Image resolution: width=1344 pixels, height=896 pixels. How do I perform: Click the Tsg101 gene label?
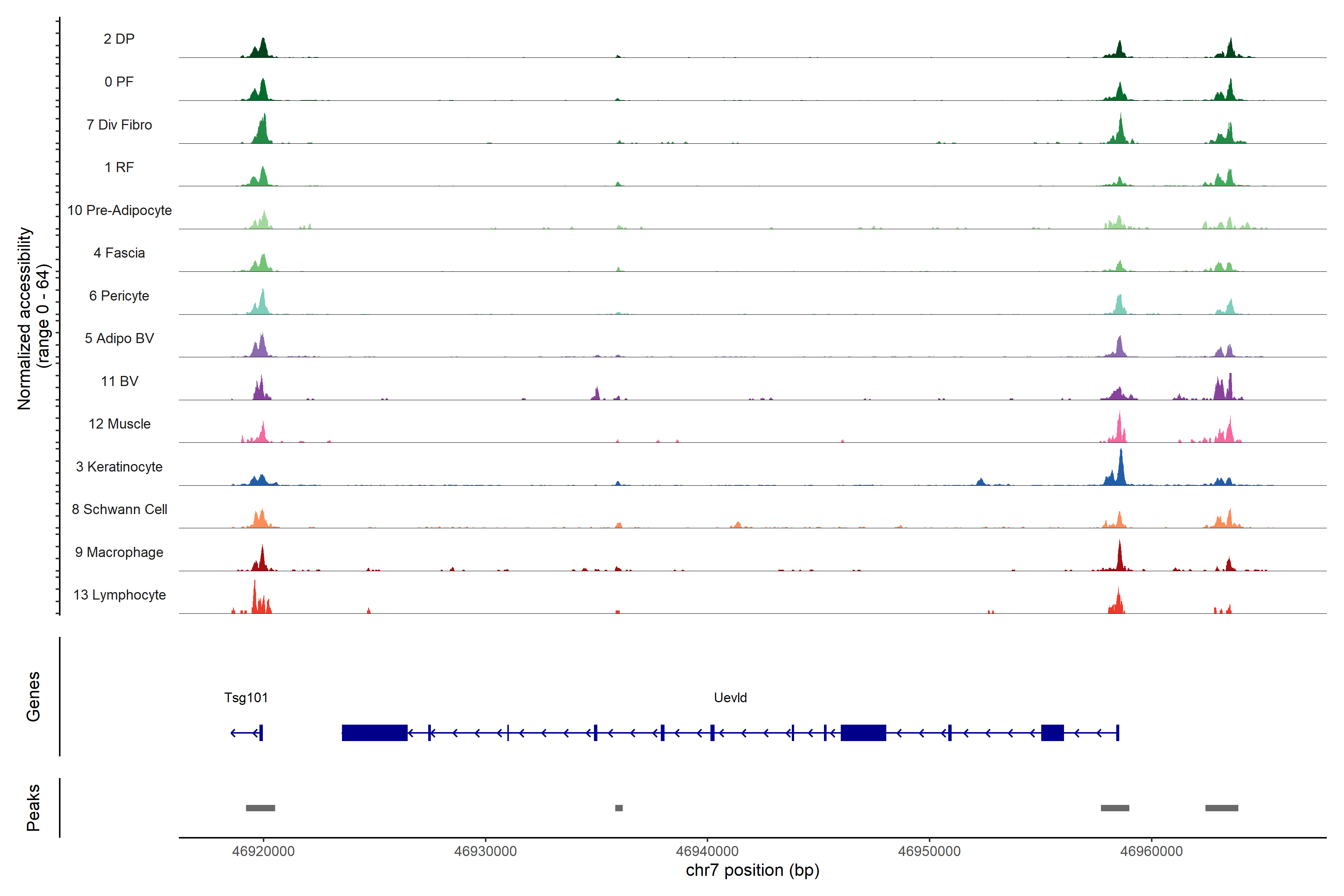[x=246, y=697]
